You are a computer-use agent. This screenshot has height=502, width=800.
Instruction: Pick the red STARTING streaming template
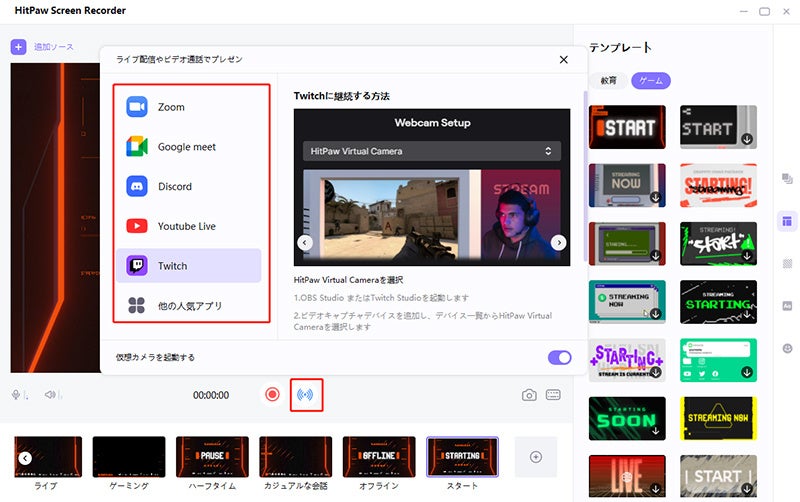click(718, 186)
